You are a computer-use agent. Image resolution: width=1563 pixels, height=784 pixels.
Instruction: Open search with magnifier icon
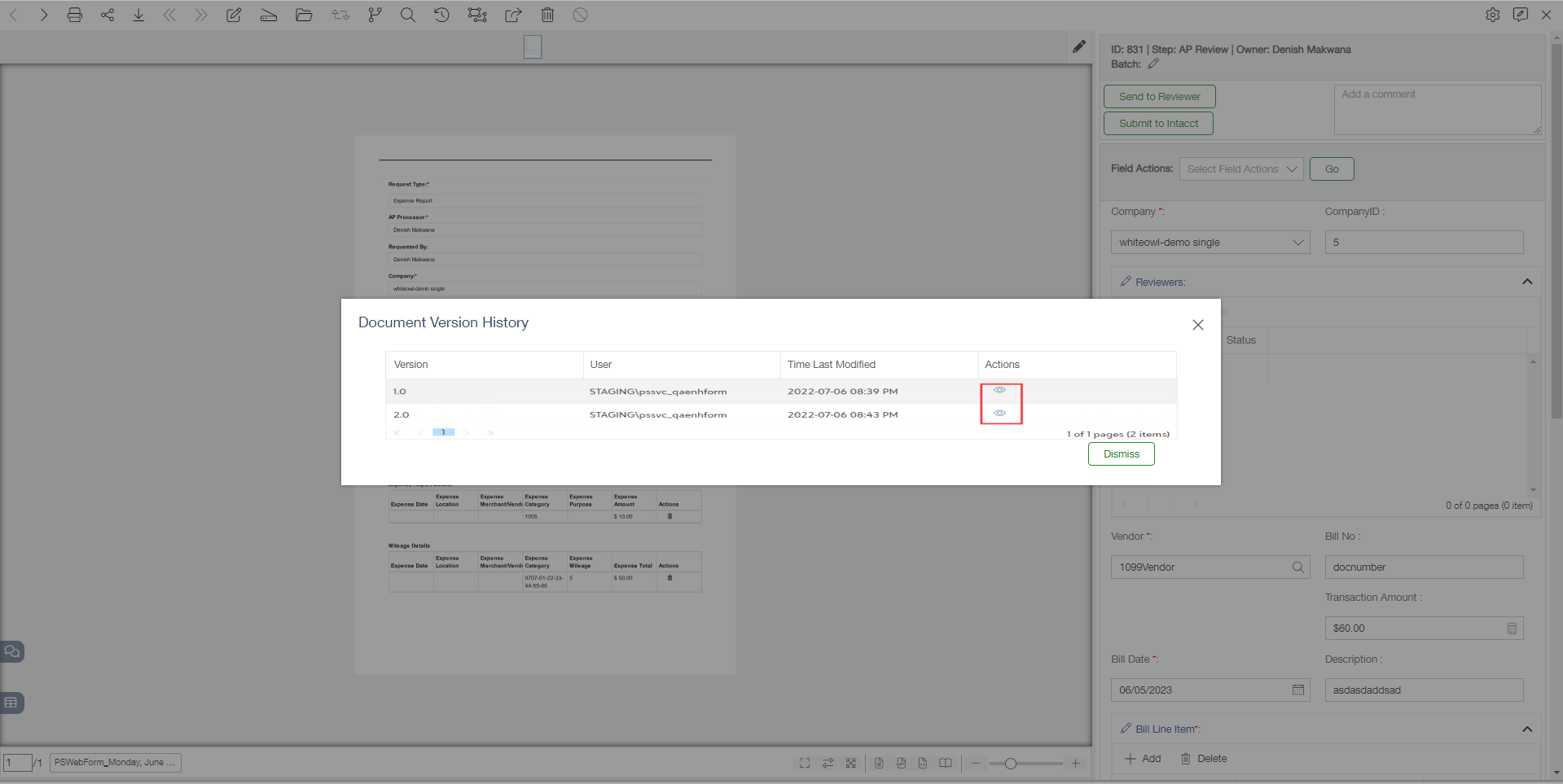[x=408, y=15]
